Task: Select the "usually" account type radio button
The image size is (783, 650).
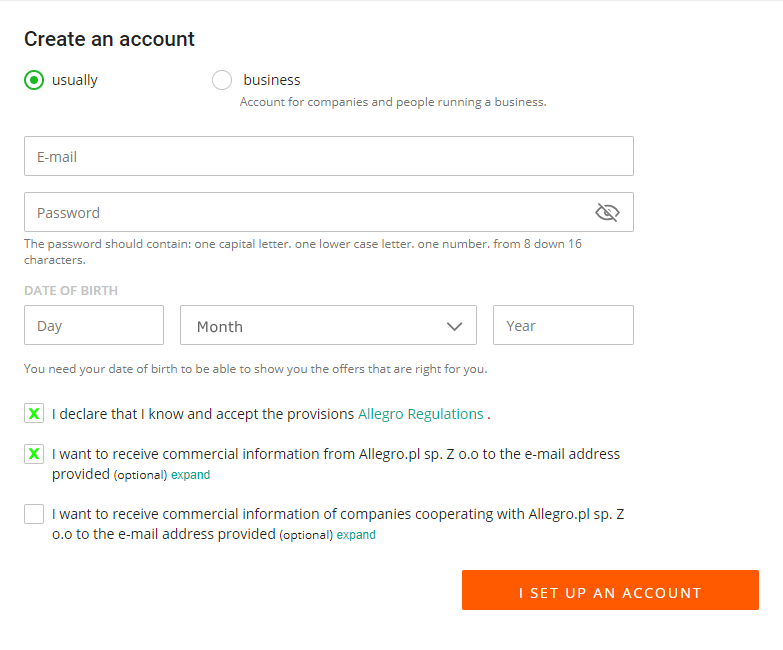Action: tap(34, 80)
